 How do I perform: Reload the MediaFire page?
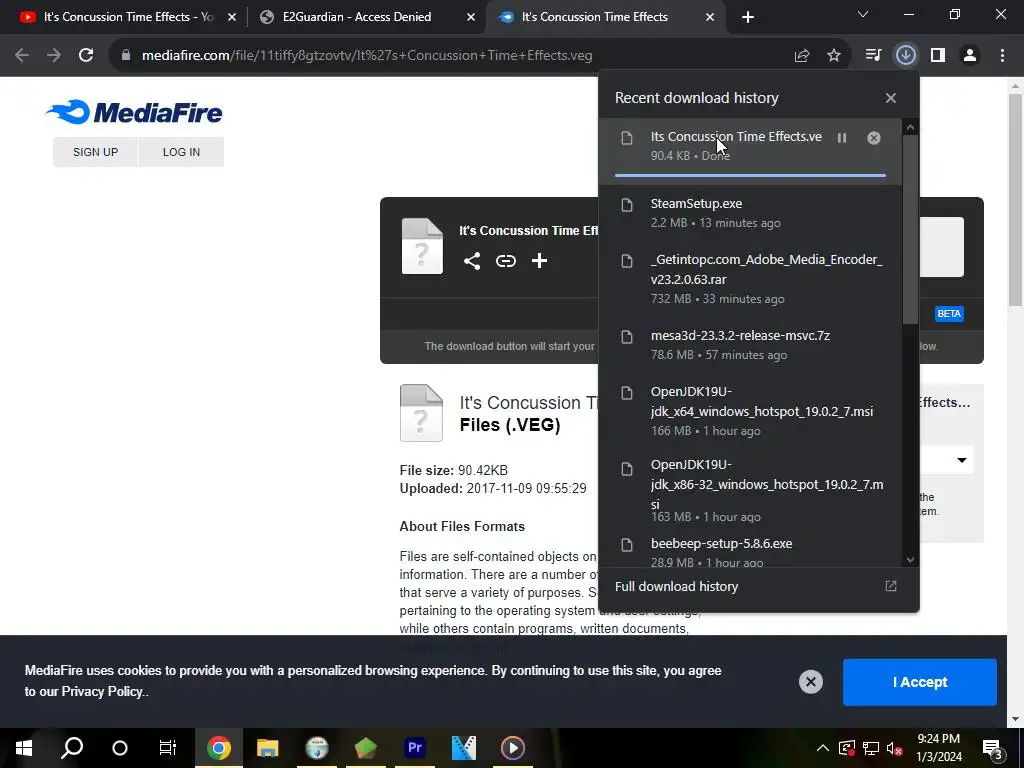pos(86,56)
